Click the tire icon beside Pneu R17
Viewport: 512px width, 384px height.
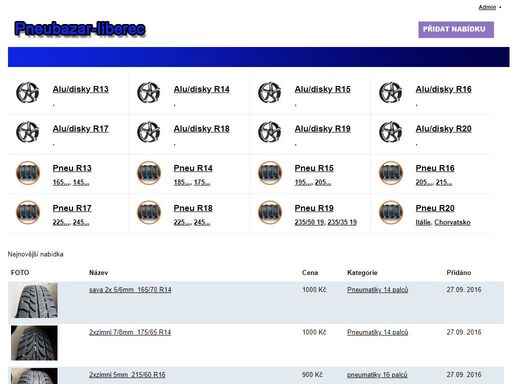click(28, 212)
